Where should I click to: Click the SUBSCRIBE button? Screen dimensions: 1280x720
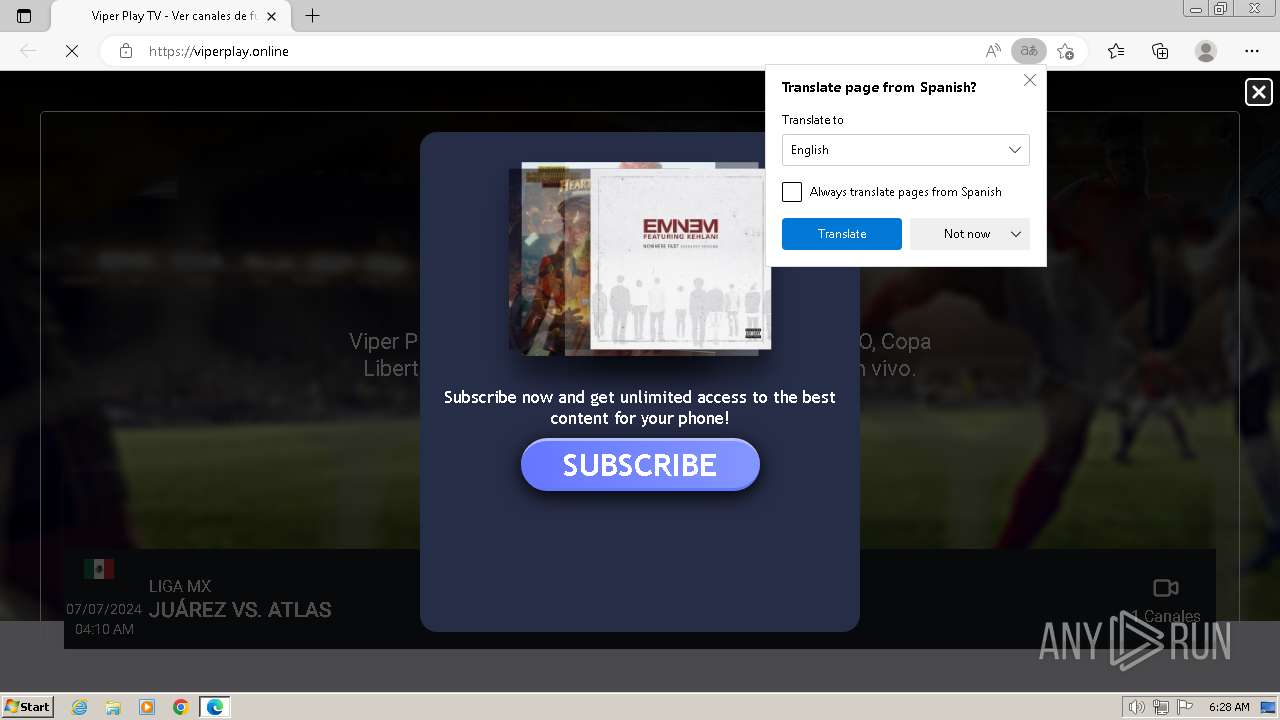point(640,465)
